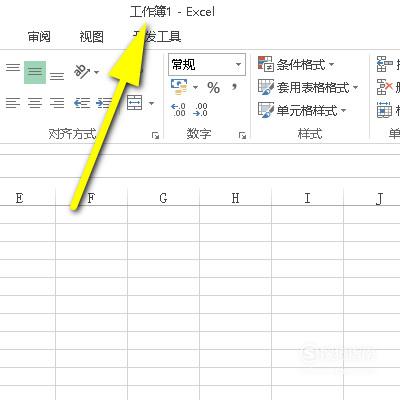The width and height of the screenshot is (400, 400).
Task: Apply percent style
Action: (x=213, y=88)
